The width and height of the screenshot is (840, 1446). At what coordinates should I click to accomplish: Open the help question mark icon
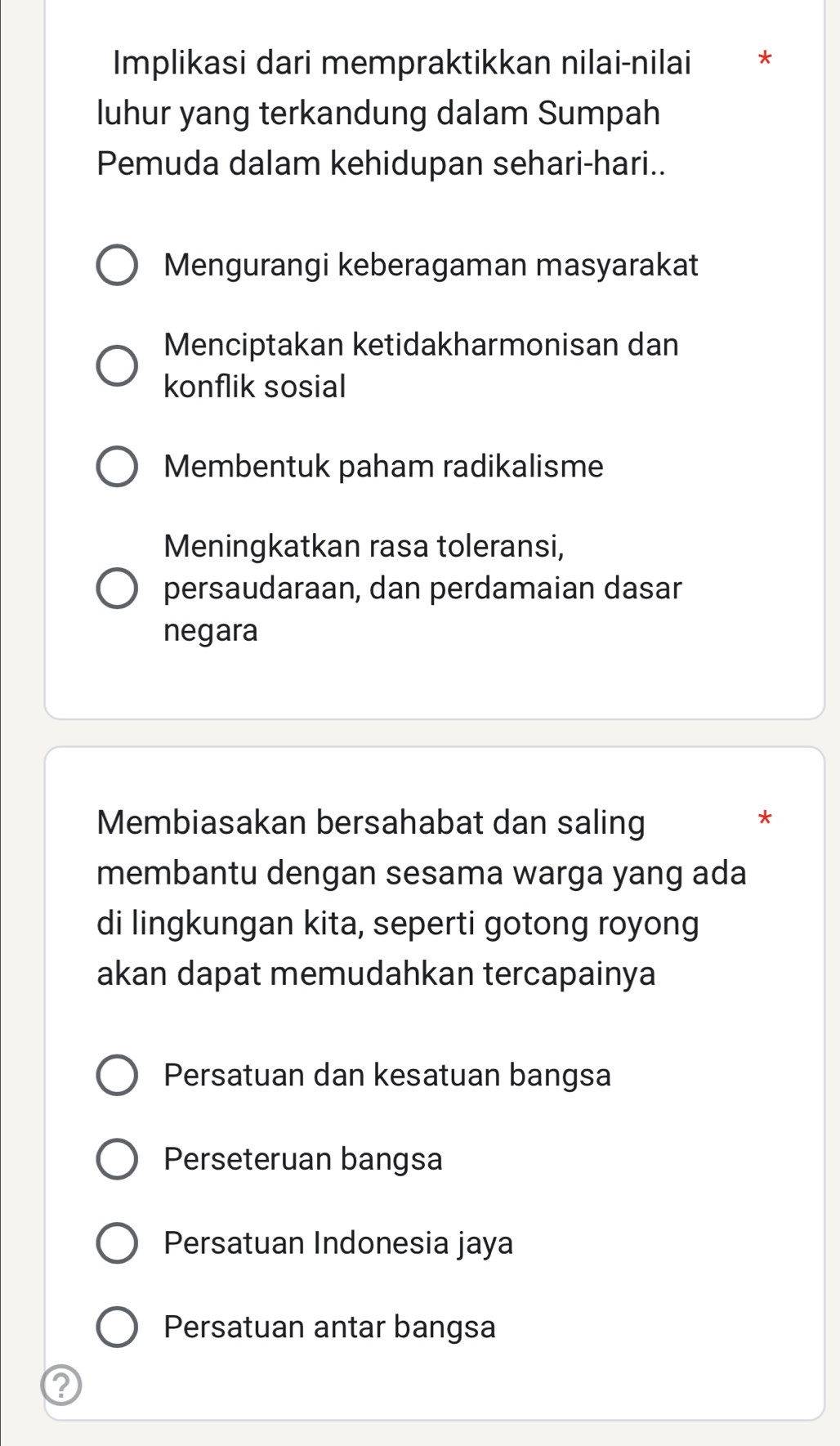(61, 1385)
